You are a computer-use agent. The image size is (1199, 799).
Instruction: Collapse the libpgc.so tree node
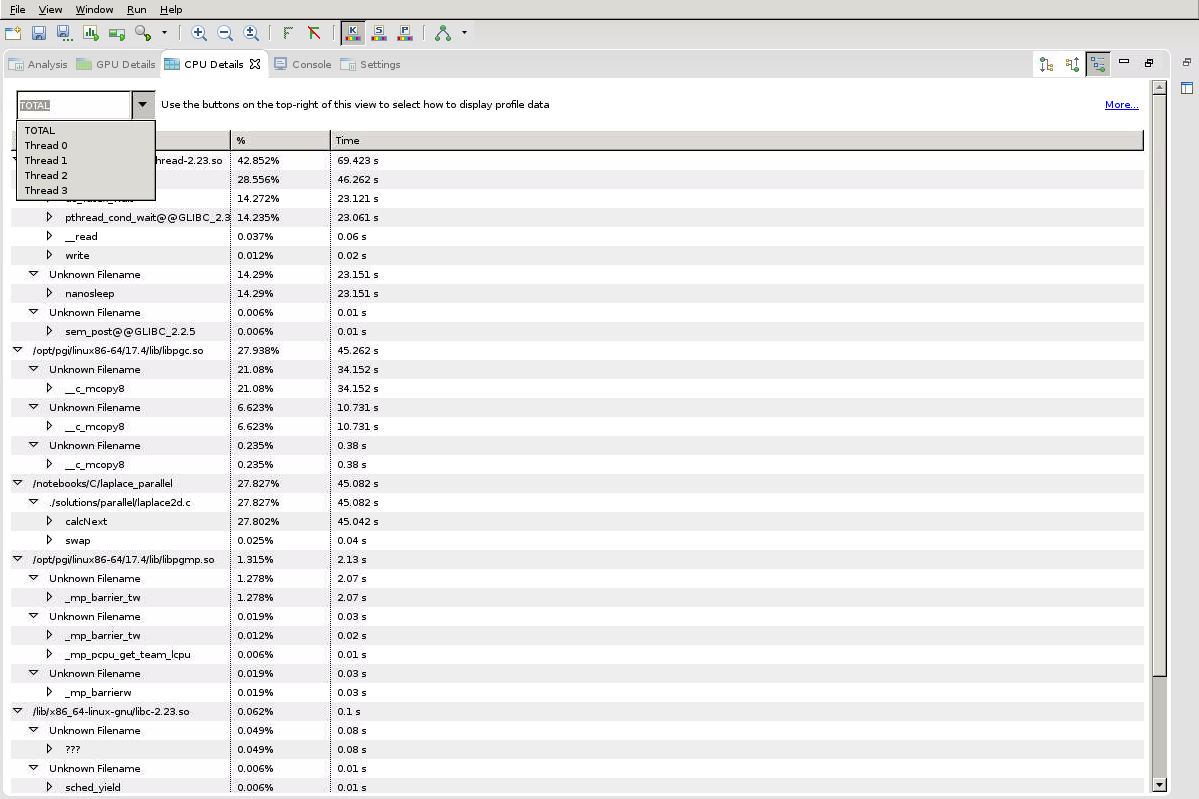[x=18, y=350]
